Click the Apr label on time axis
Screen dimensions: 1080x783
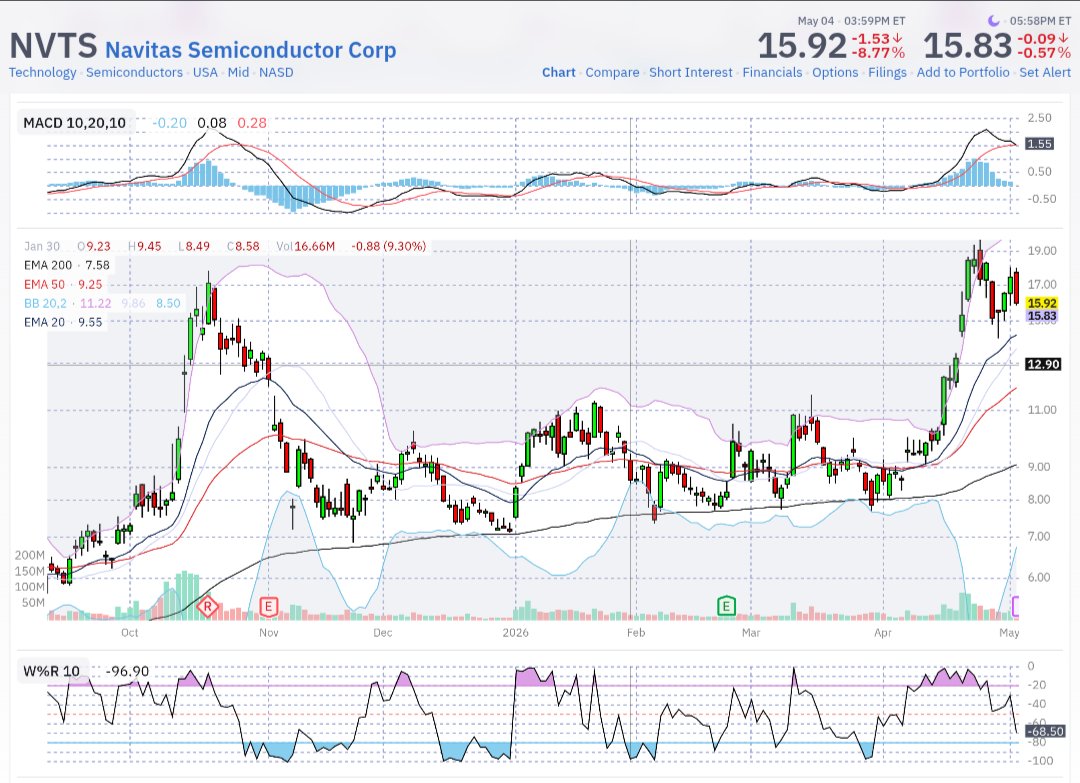882,632
